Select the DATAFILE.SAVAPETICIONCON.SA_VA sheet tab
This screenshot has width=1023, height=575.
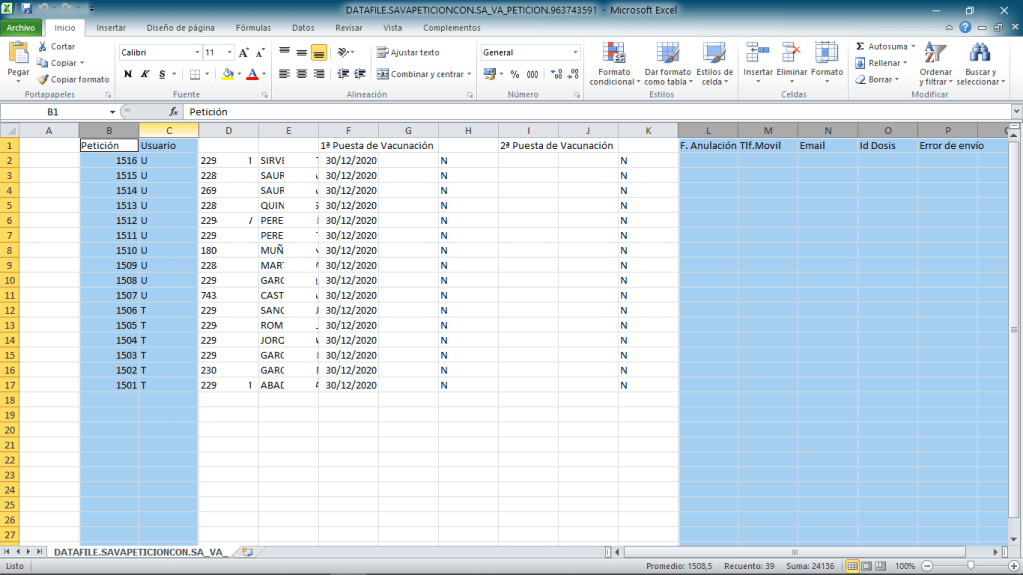[139, 552]
